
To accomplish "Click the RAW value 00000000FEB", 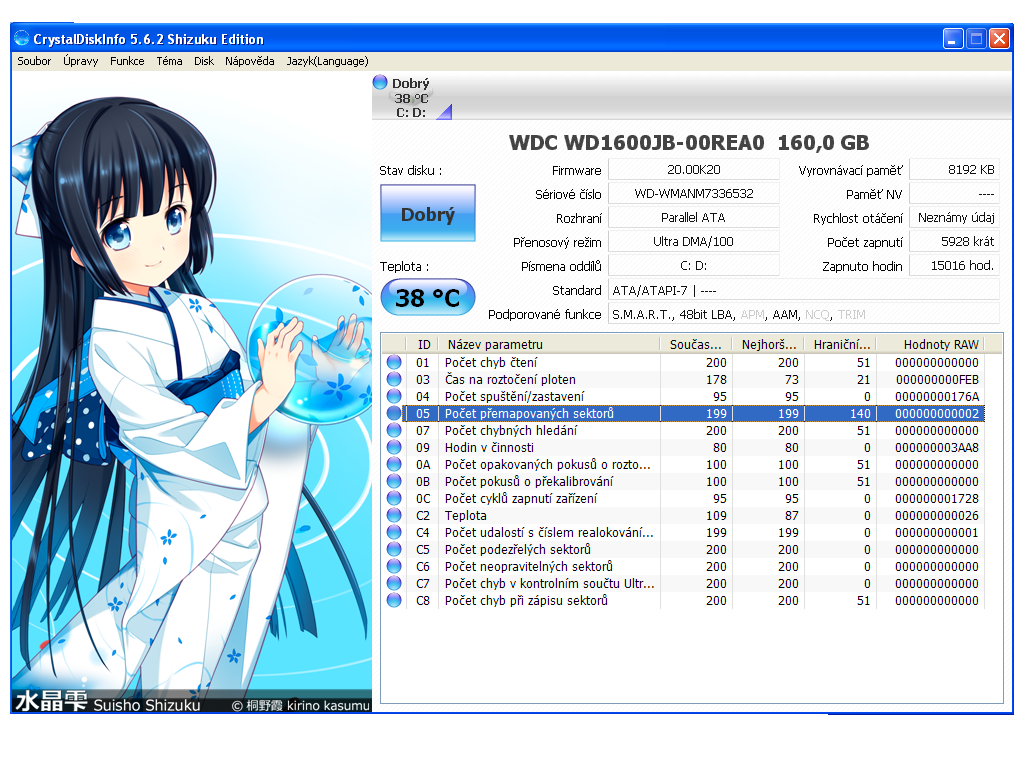I will (x=937, y=379).
